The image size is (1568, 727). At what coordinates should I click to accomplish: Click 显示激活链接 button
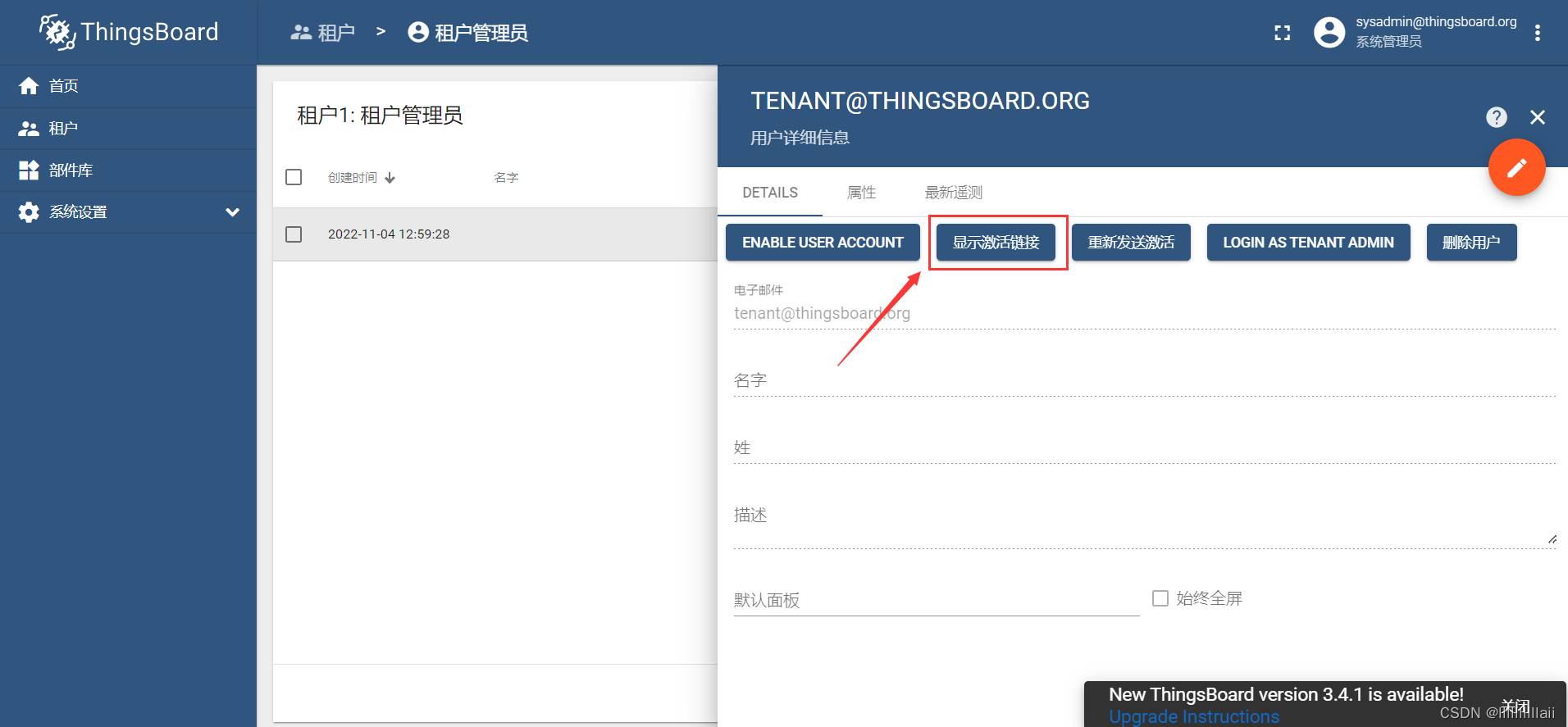[996, 243]
